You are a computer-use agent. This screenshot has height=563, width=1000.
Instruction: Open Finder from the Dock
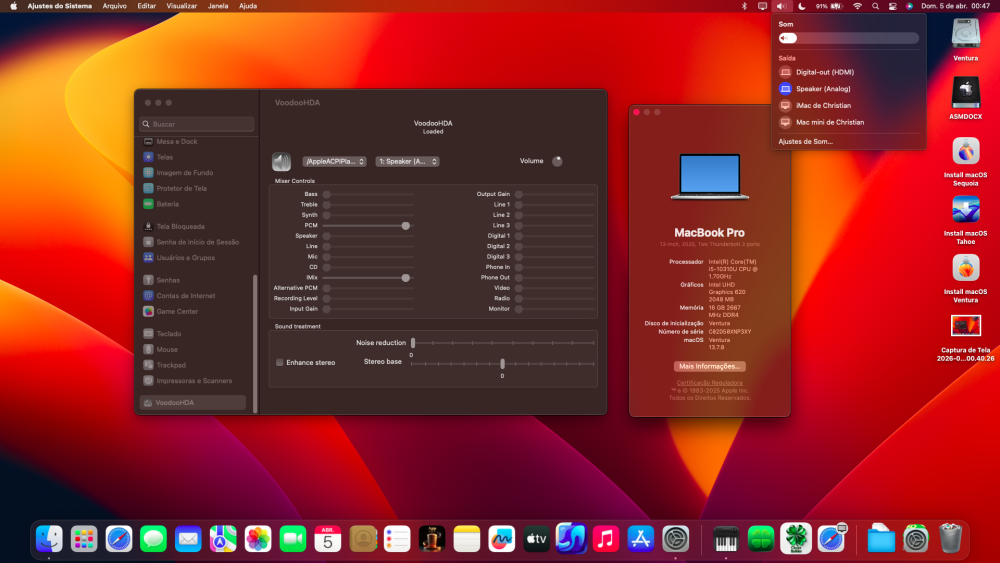coord(49,539)
